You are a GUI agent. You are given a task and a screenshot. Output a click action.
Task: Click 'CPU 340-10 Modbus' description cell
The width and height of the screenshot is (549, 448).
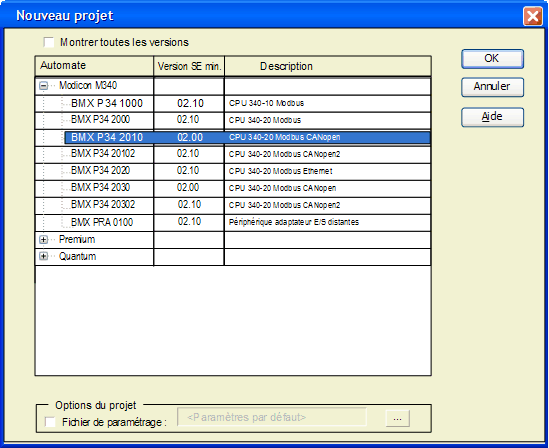click(327, 103)
